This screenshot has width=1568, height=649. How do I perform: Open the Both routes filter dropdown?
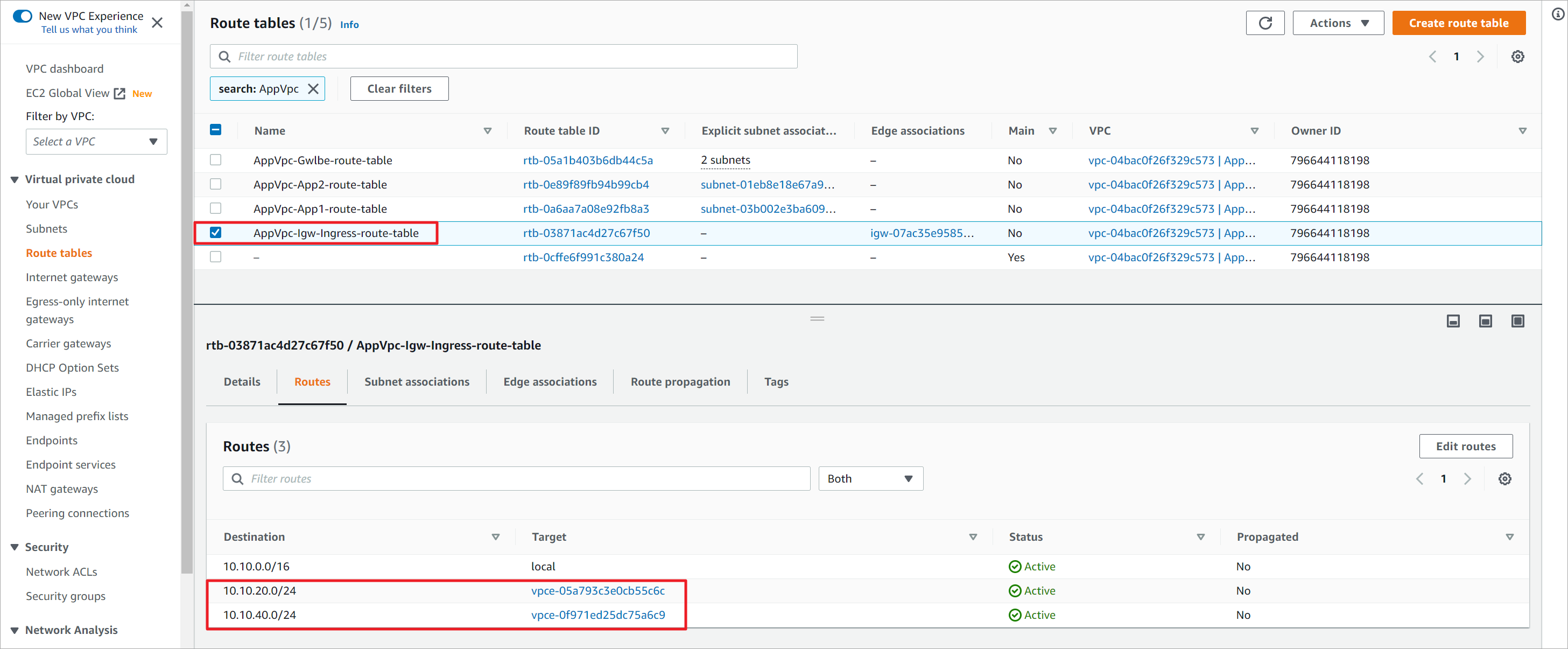coord(870,479)
